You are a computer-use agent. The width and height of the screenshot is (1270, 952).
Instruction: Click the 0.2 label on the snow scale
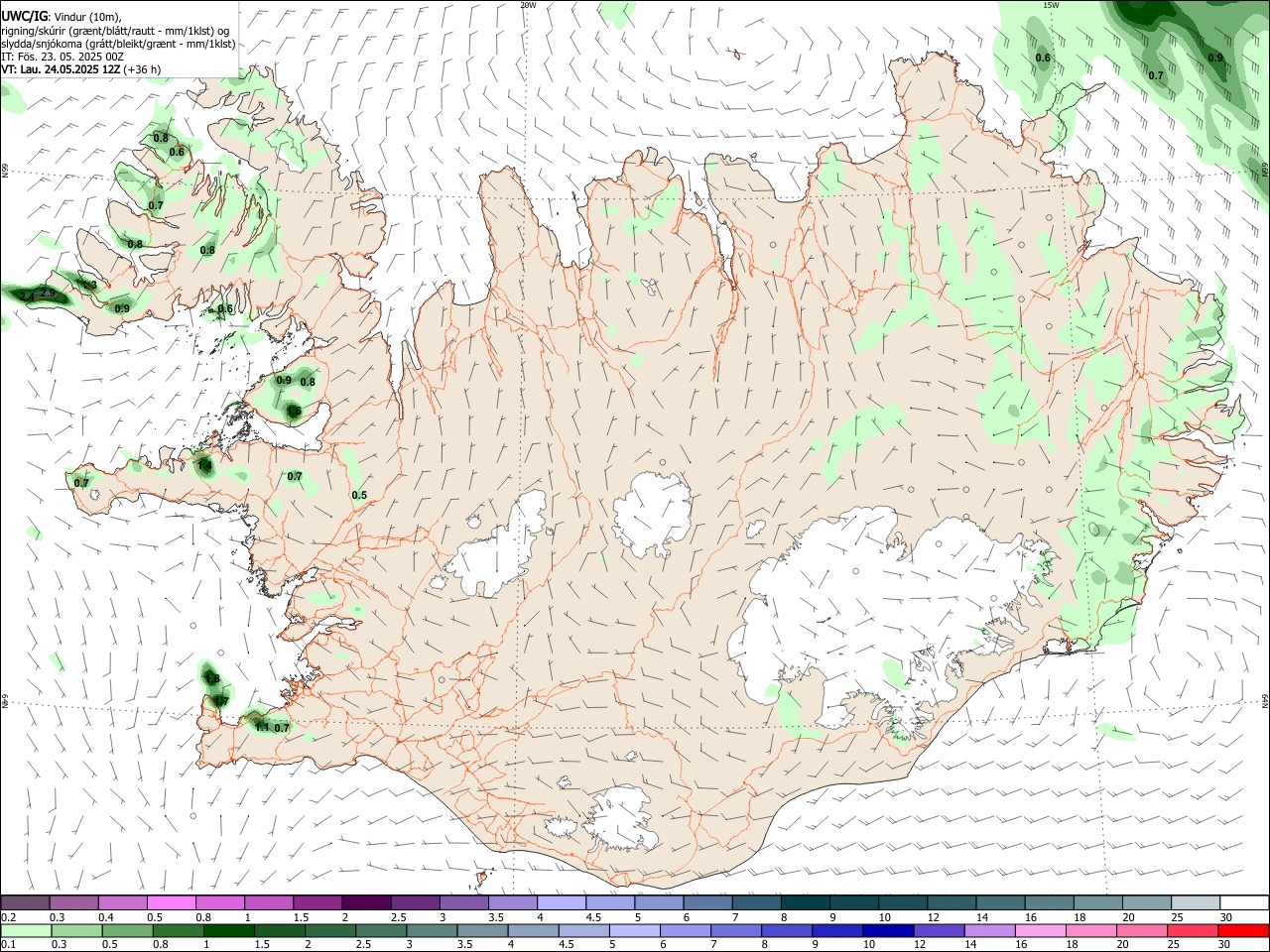pos(8,917)
